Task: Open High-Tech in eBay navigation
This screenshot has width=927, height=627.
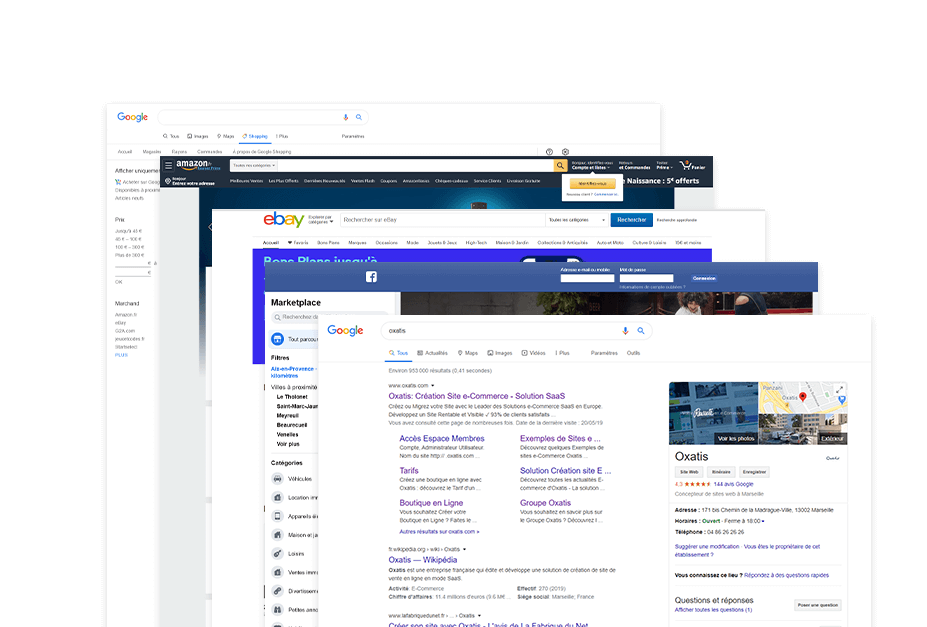Action: coord(476,243)
